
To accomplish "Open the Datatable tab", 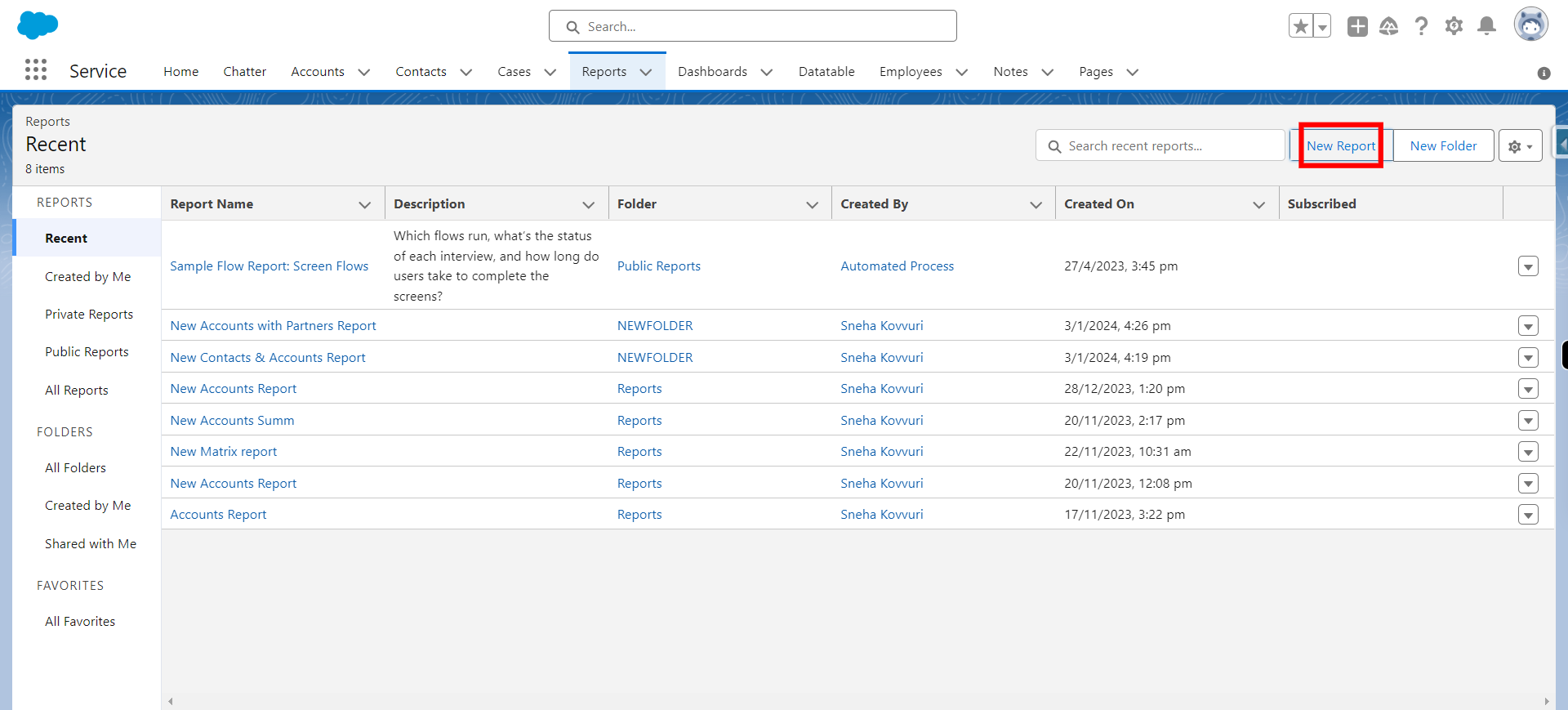I will click(826, 72).
